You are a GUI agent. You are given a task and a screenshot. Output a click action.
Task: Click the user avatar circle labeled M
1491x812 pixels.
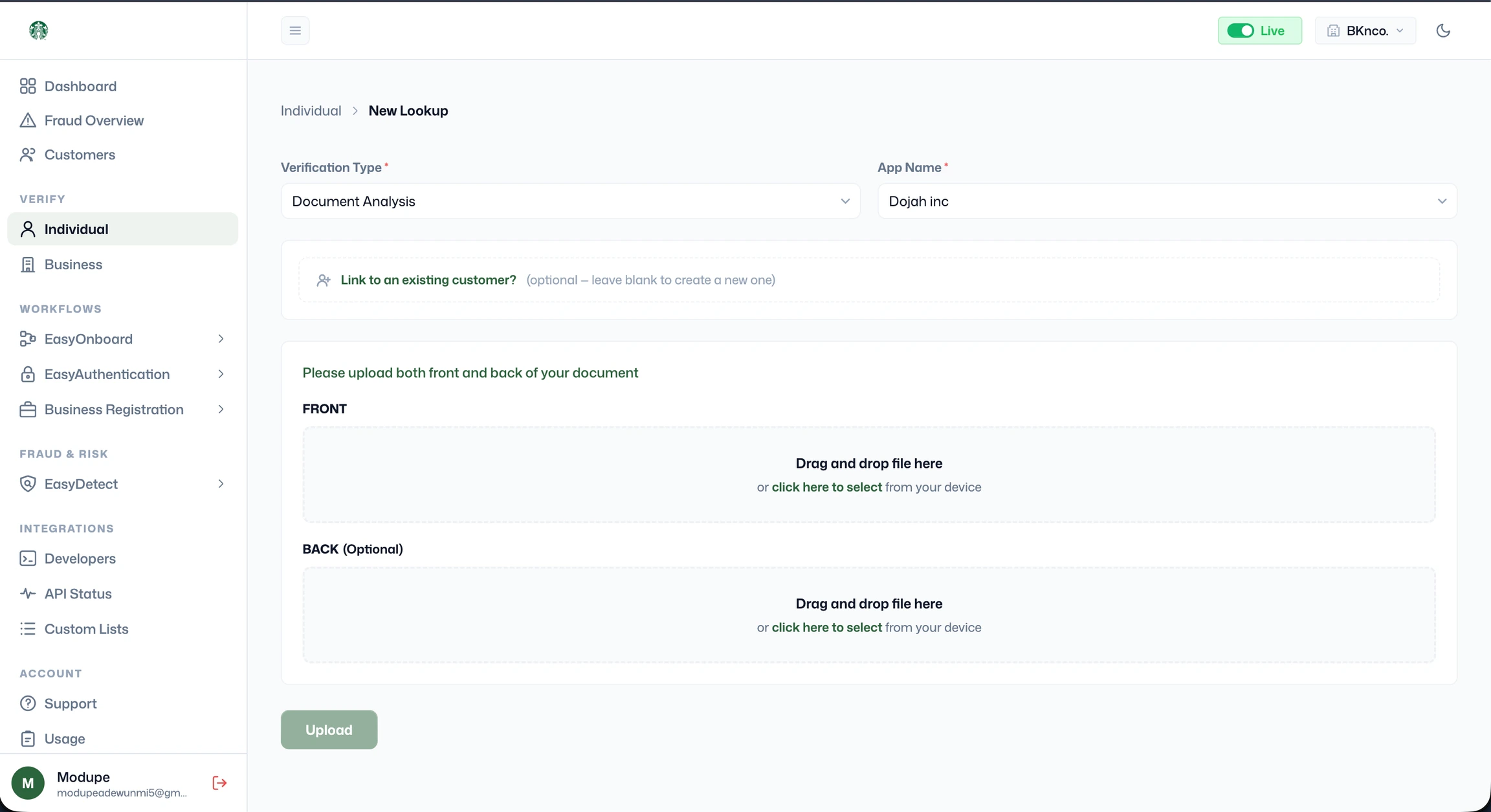[x=28, y=783]
